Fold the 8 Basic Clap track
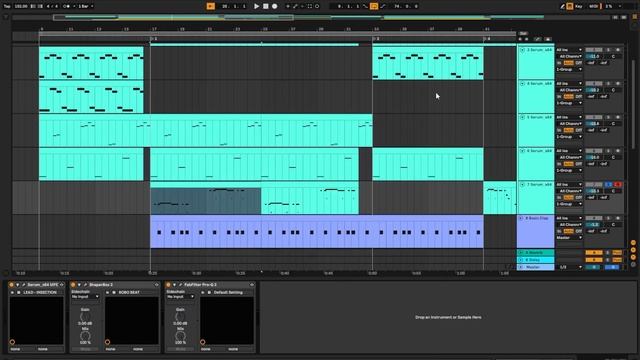 point(521,218)
